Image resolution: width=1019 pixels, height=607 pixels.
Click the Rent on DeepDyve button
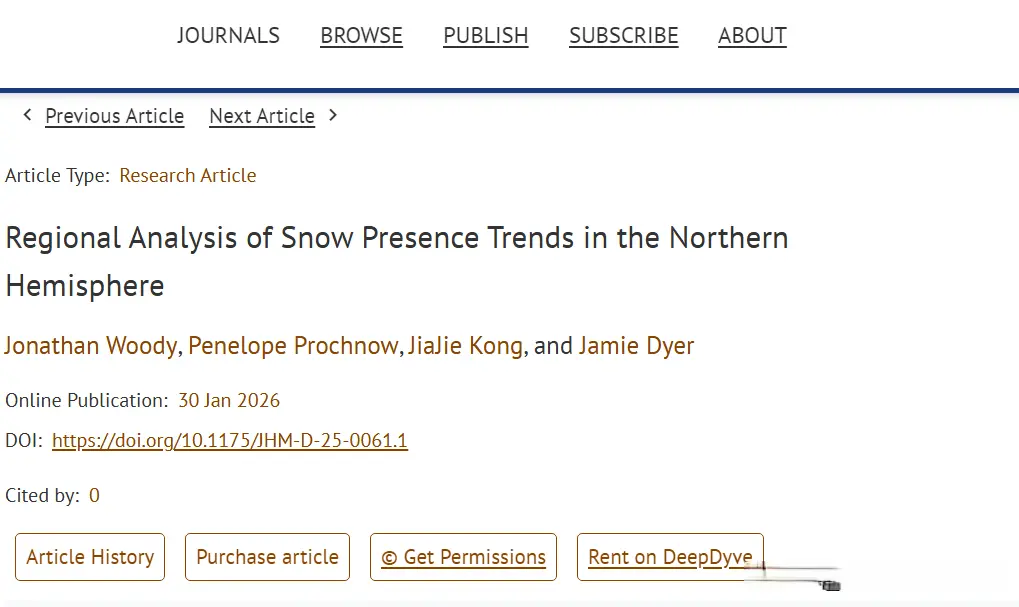click(670, 557)
